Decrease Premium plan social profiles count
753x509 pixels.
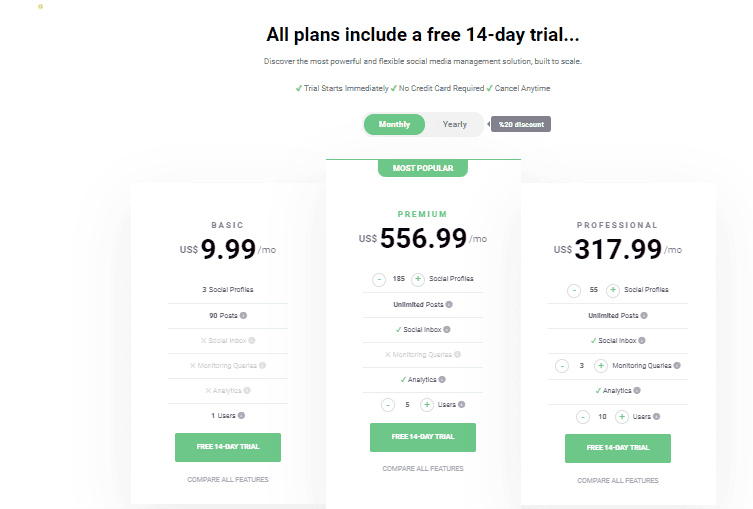point(380,279)
